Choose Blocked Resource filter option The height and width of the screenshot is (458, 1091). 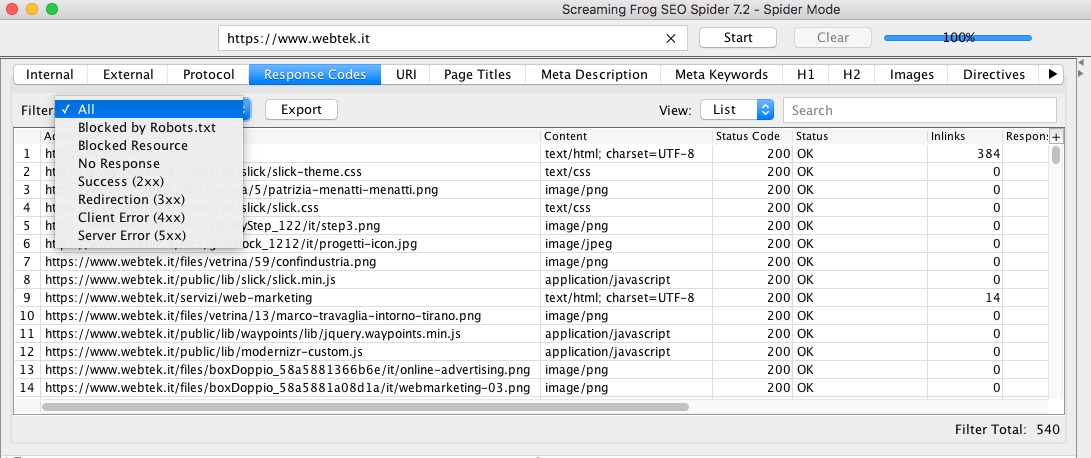pos(149,145)
